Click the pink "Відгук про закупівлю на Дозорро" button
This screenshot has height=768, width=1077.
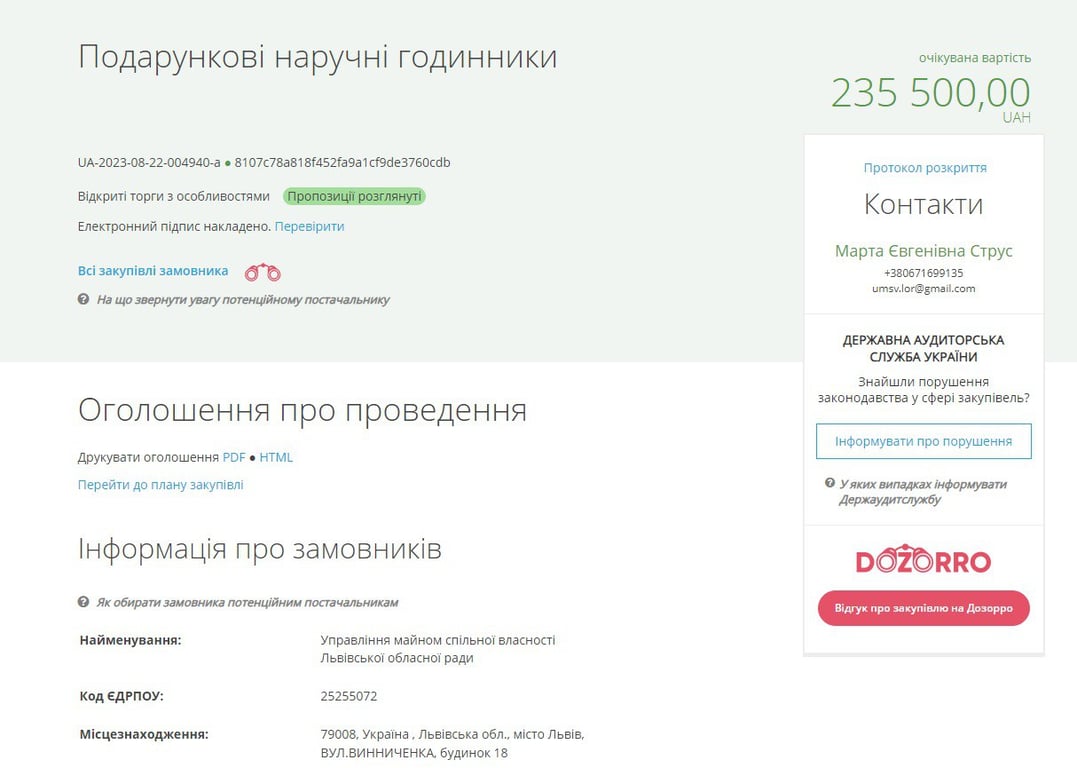tap(923, 608)
